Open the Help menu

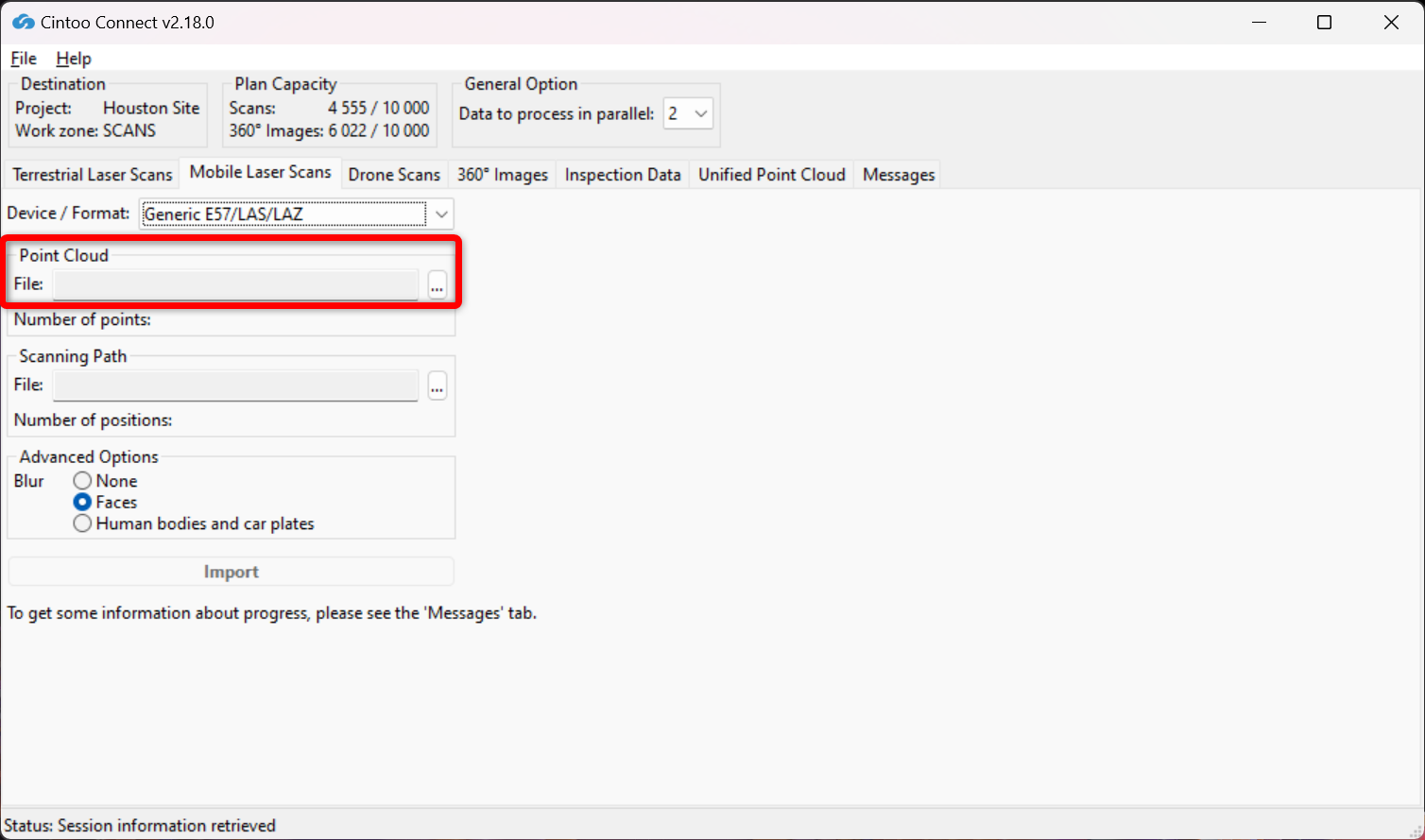tap(74, 59)
